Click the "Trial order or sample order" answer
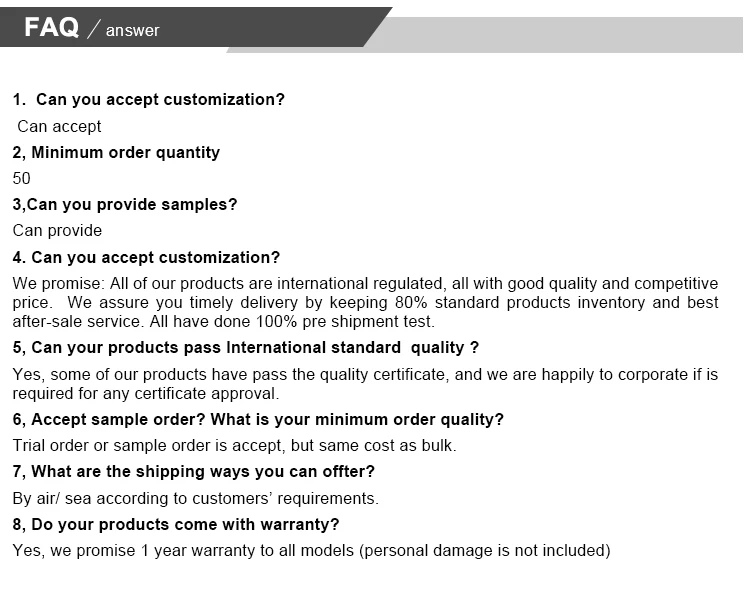Screen dimensions: 750x606 coord(234,445)
